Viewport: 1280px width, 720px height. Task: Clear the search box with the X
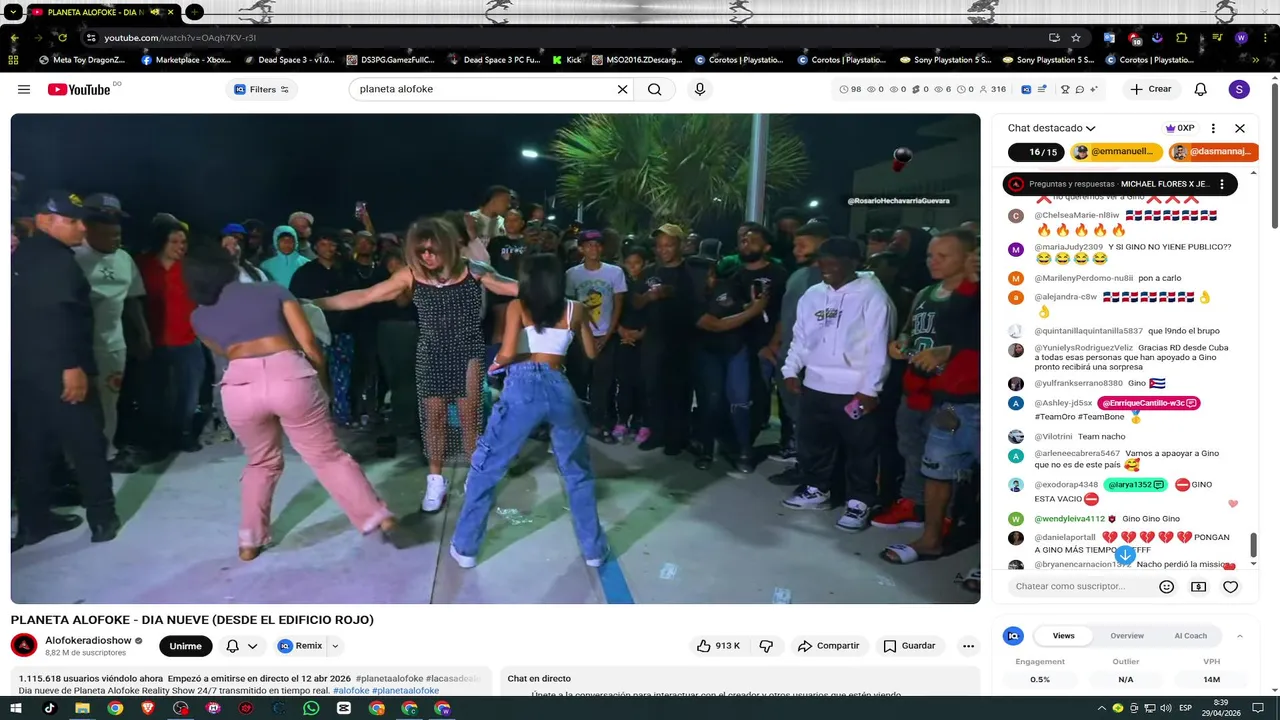[622, 89]
